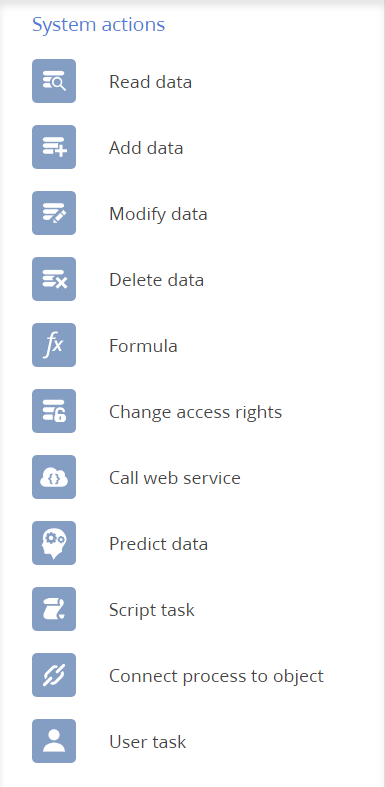Click the Delete data cross icon
Screen dimensions: 385x787
click(x=54, y=279)
